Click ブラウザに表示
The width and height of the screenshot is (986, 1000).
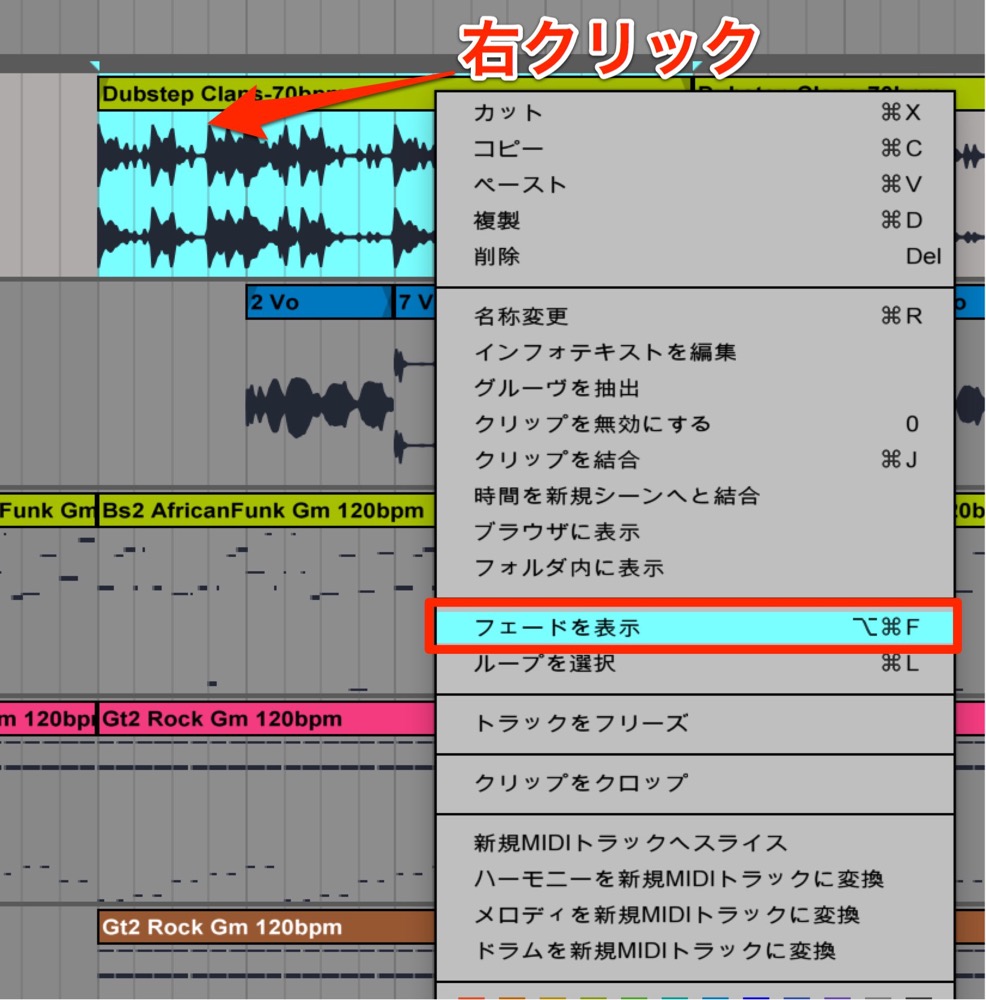point(695,531)
